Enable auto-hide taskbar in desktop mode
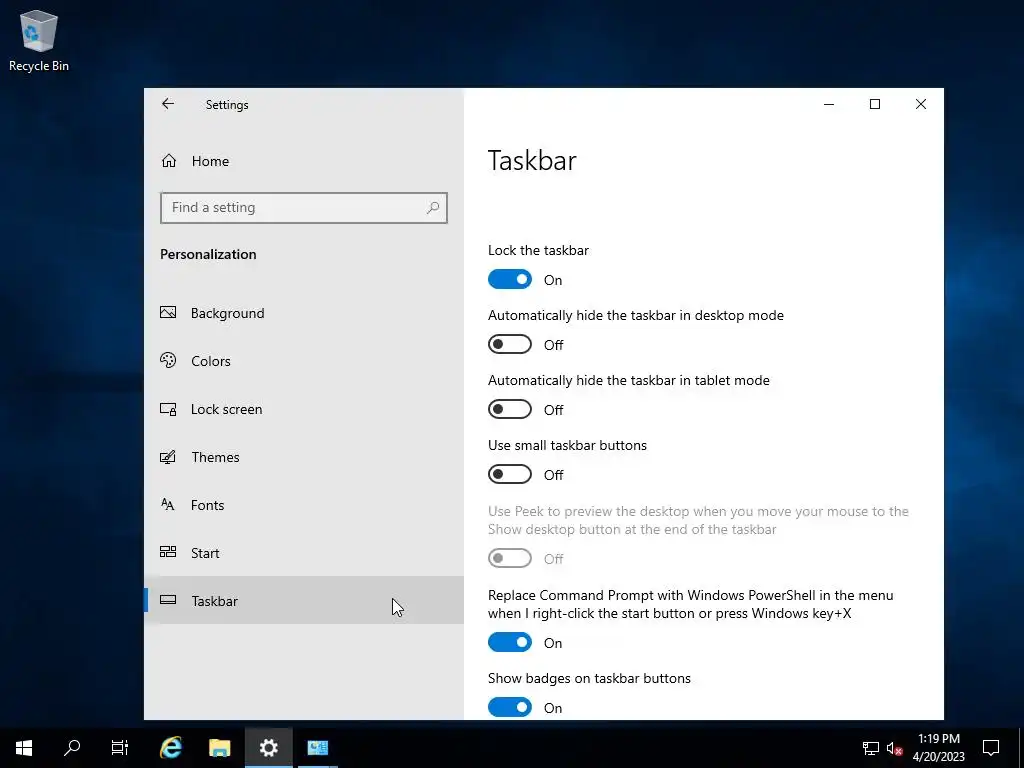Viewport: 1024px width, 768px height. coord(509,344)
